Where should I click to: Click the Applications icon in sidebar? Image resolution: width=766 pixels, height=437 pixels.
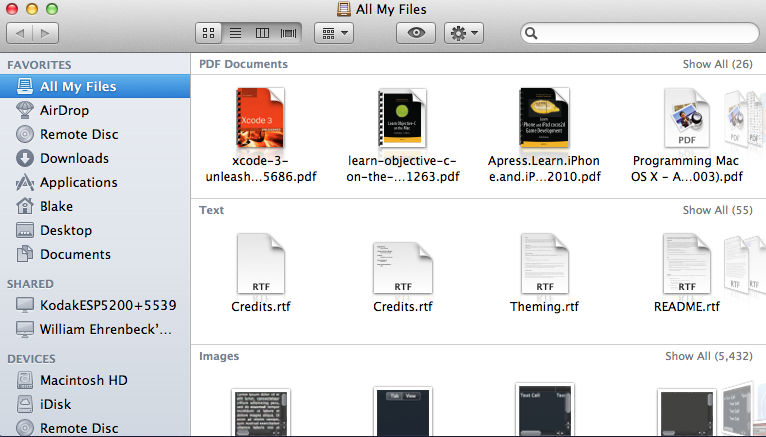coord(25,182)
